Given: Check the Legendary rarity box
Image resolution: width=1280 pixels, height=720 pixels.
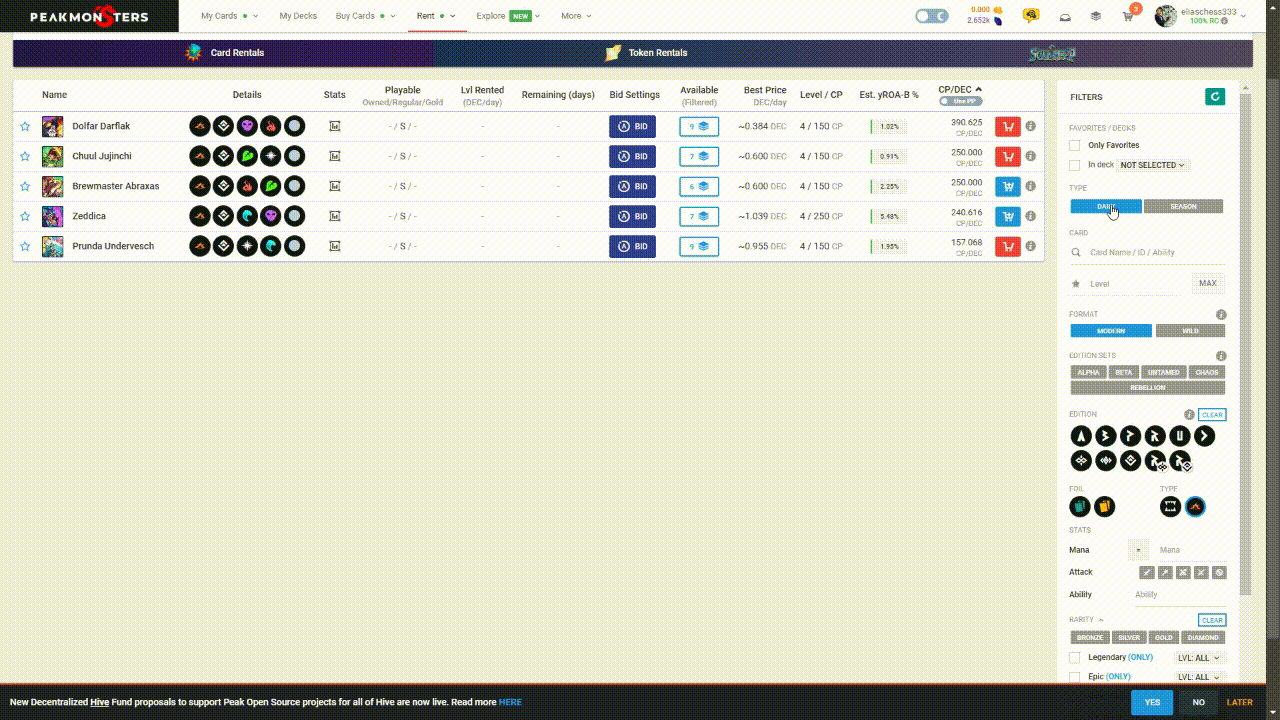Looking at the screenshot, I should pos(1075,658).
